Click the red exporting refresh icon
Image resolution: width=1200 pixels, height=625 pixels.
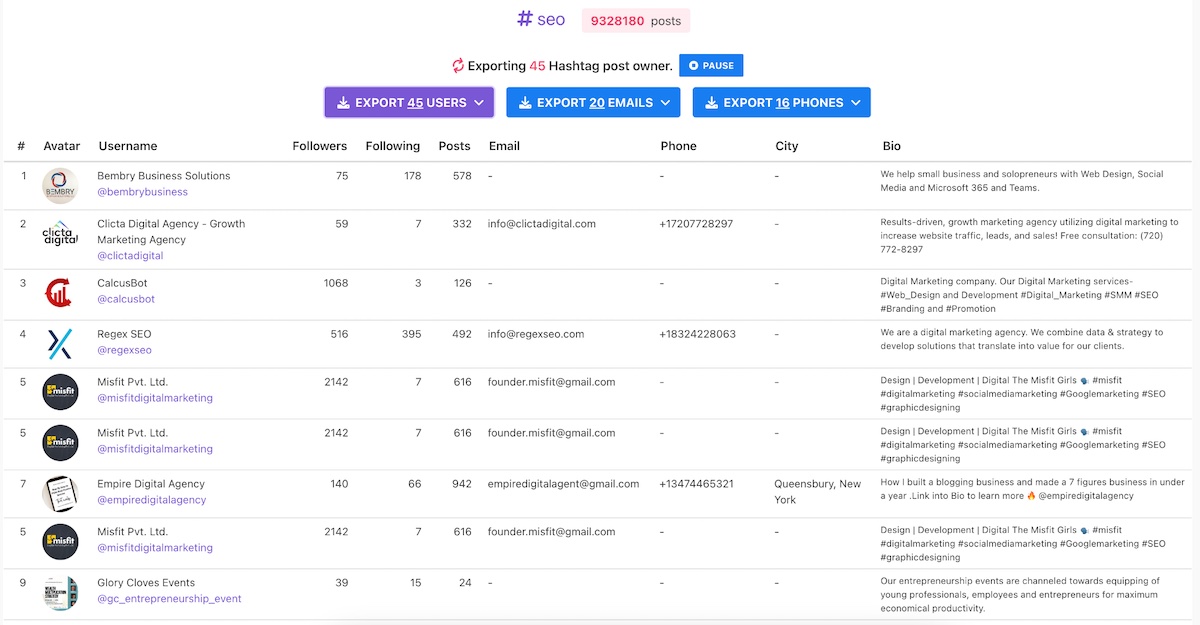[458, 66]
